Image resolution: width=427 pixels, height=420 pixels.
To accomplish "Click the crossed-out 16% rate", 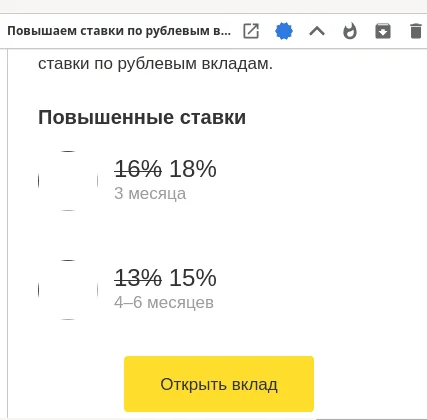I will point(138,169).
